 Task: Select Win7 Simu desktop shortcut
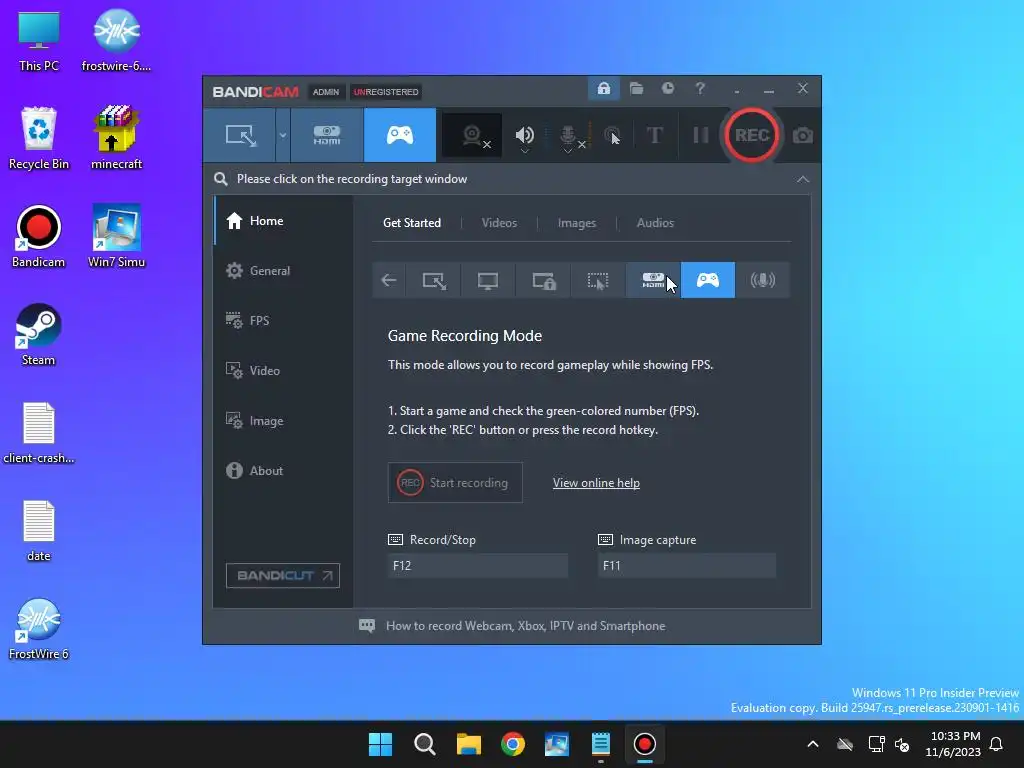(116, 236)
